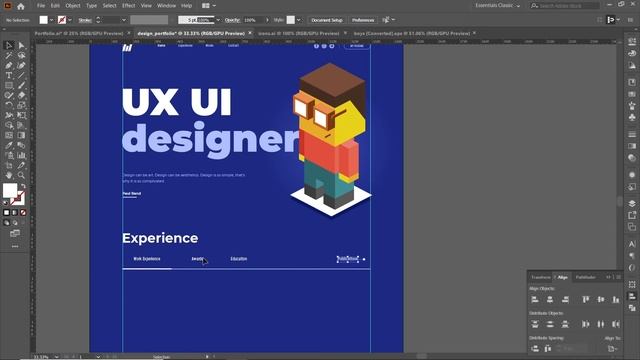
Task: Select the Eraser tool
Action: 21,95
